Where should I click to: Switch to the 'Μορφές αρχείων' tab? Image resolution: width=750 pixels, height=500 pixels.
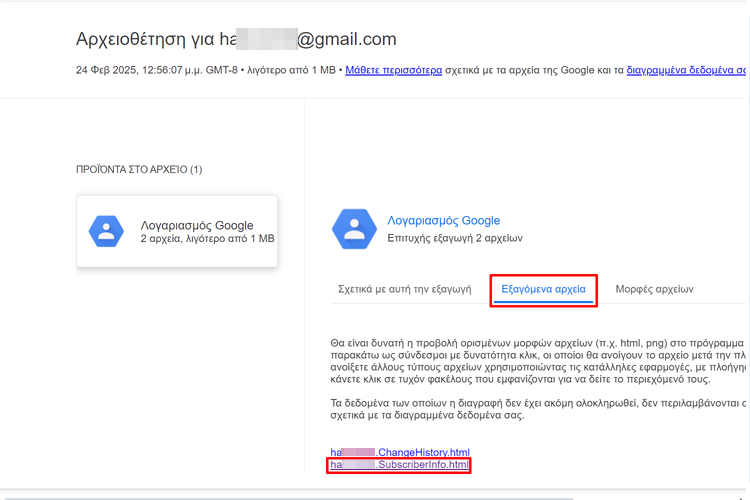point(654,289)
